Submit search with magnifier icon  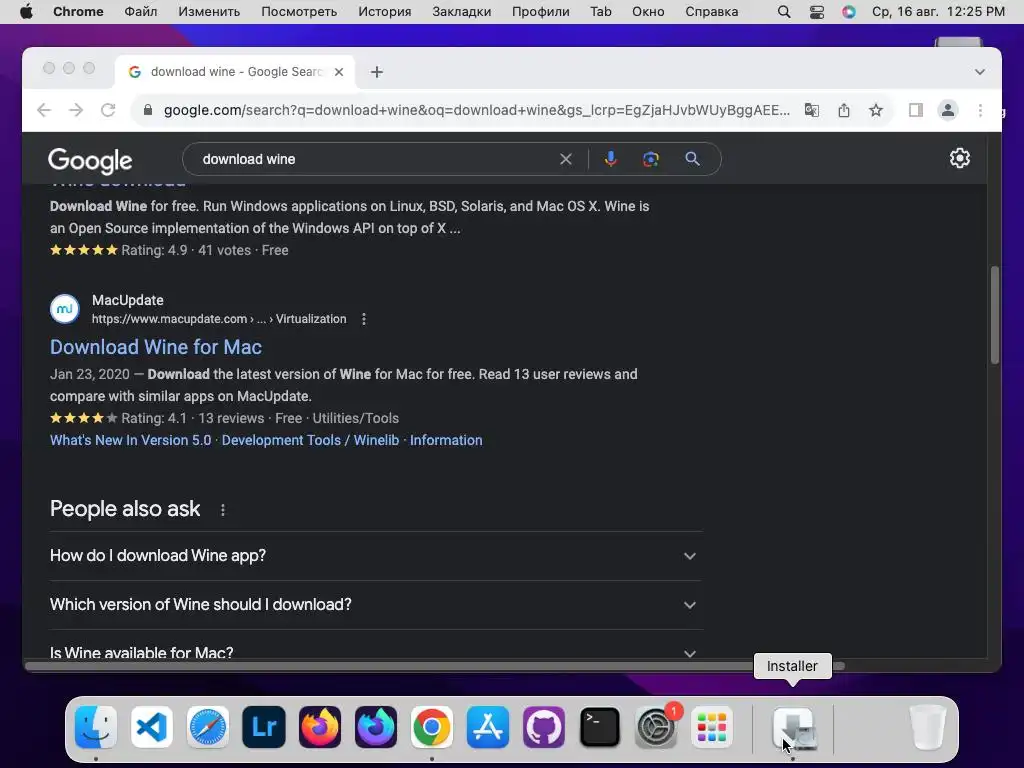(x=692, y=159)
